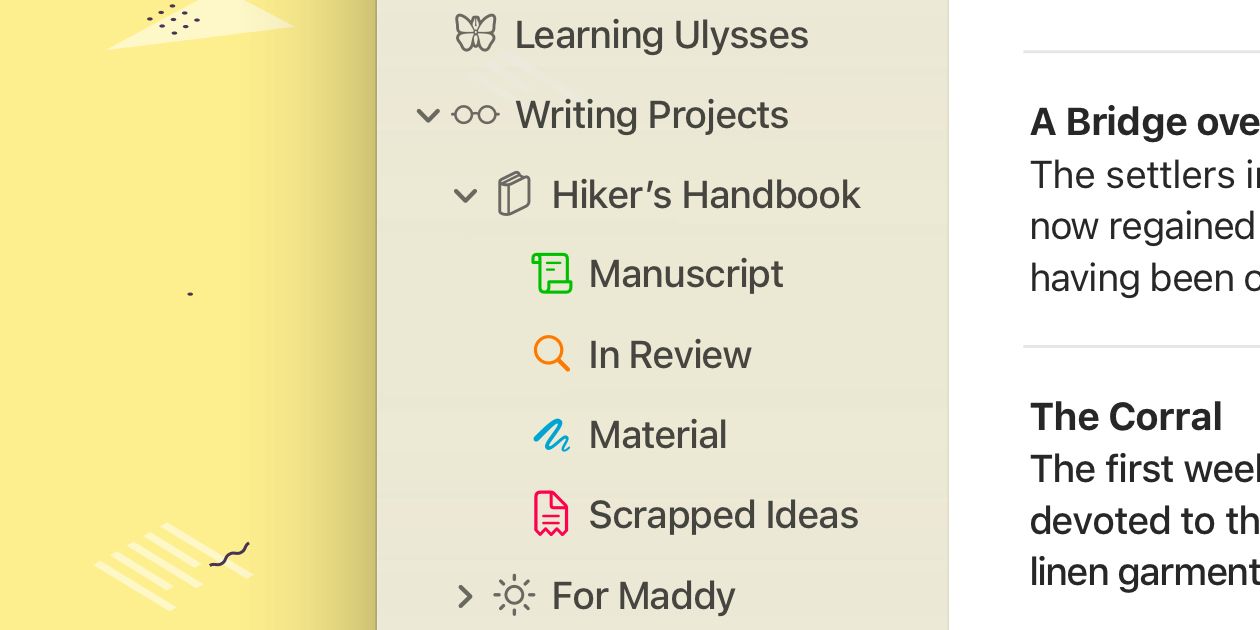
Task: Select the For Maddy group label
Action: [x=644, y=596]
